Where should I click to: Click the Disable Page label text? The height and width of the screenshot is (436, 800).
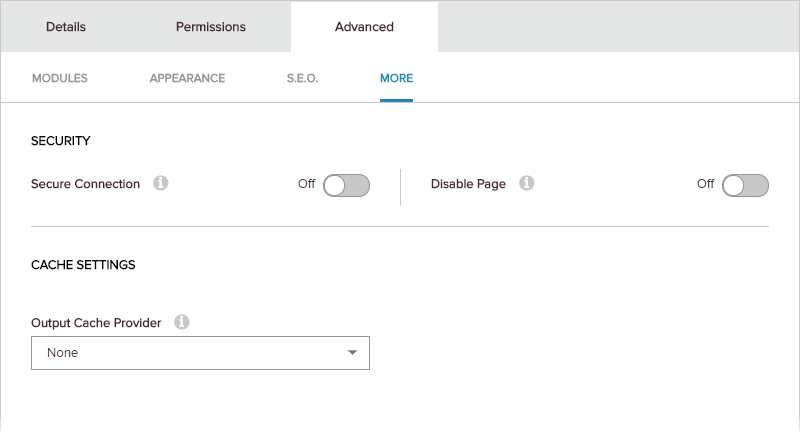point(468,184)
